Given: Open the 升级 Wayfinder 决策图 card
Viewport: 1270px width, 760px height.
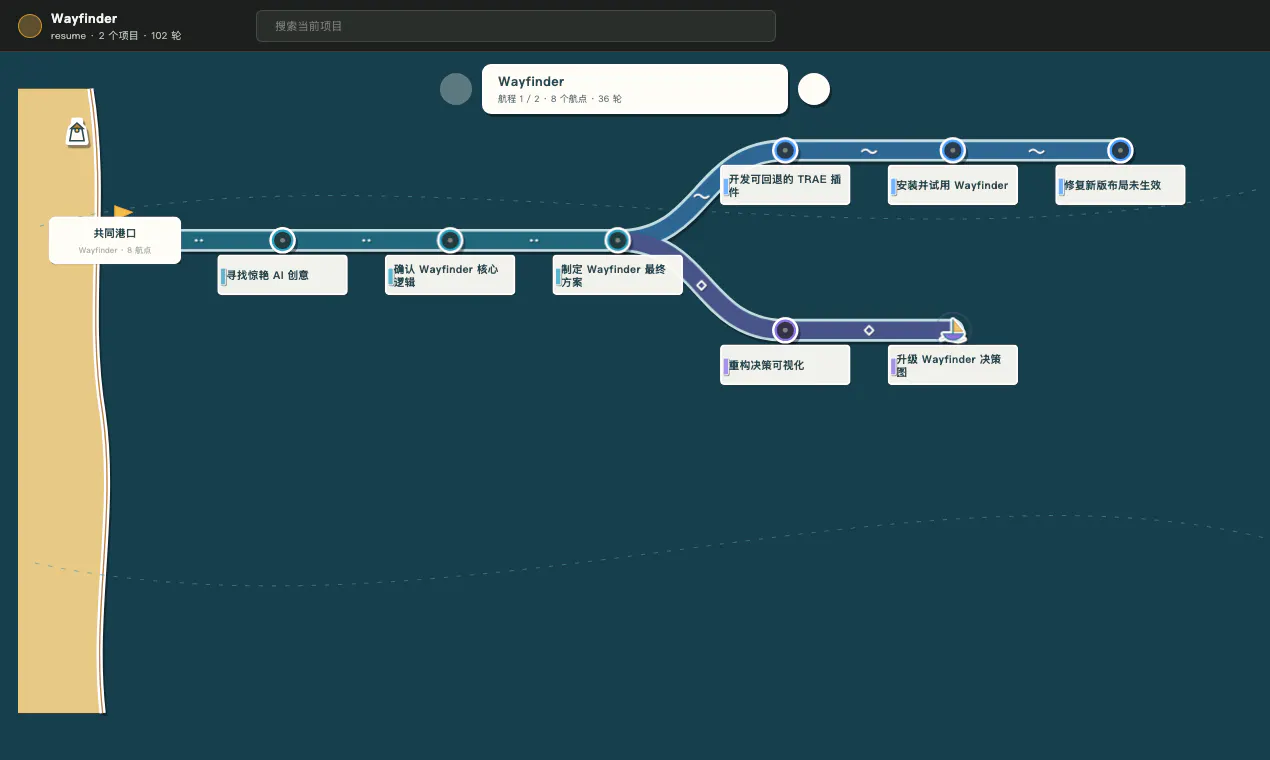Looking at the screenshot, I should point(953,365).
